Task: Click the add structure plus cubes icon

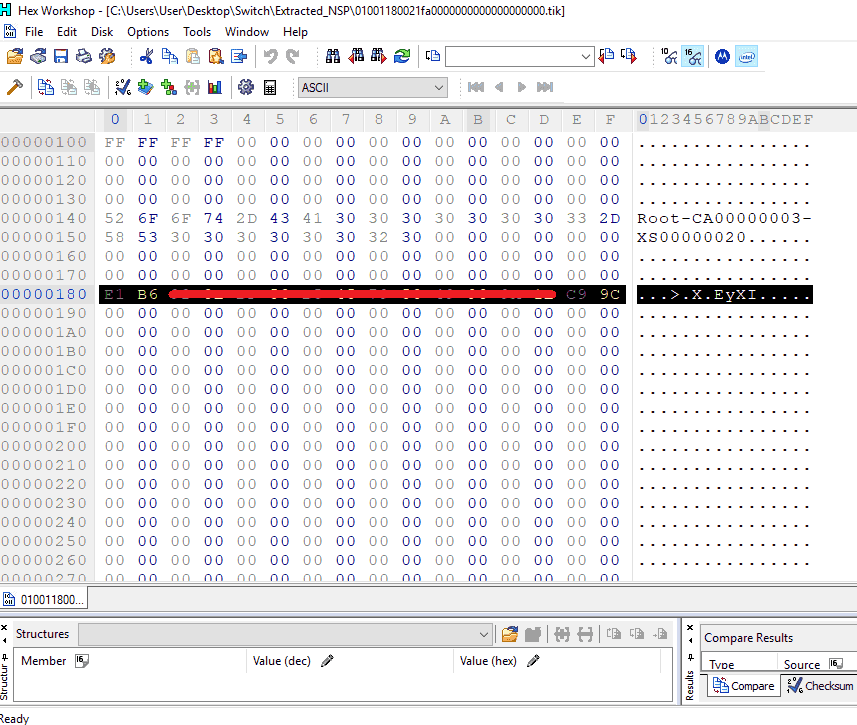Action: coord(169,87)
